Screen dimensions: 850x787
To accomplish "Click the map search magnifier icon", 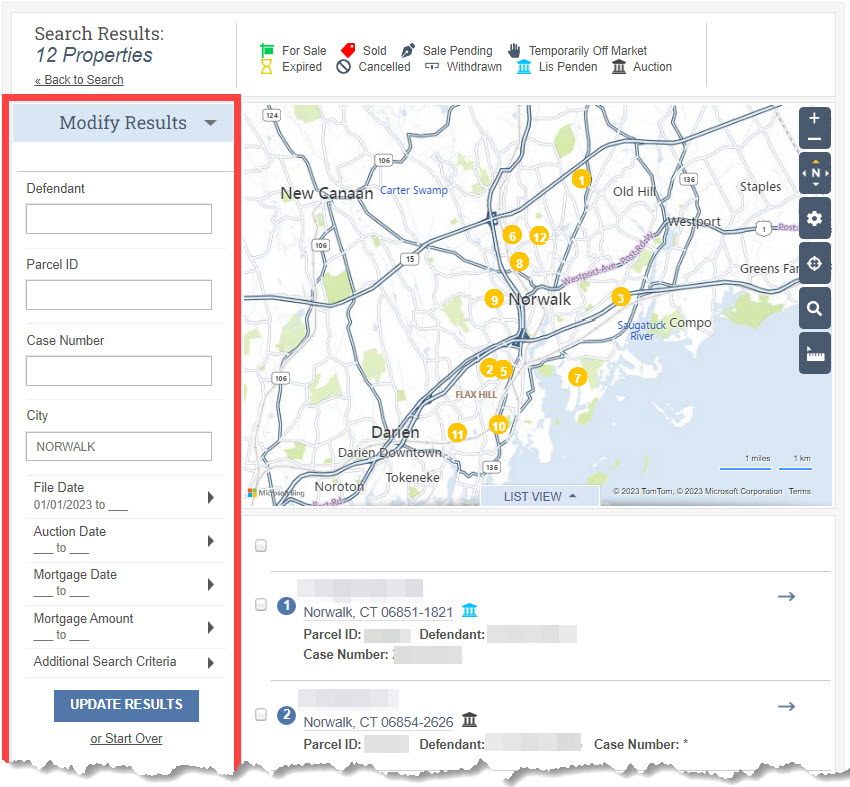I will 814,308.
